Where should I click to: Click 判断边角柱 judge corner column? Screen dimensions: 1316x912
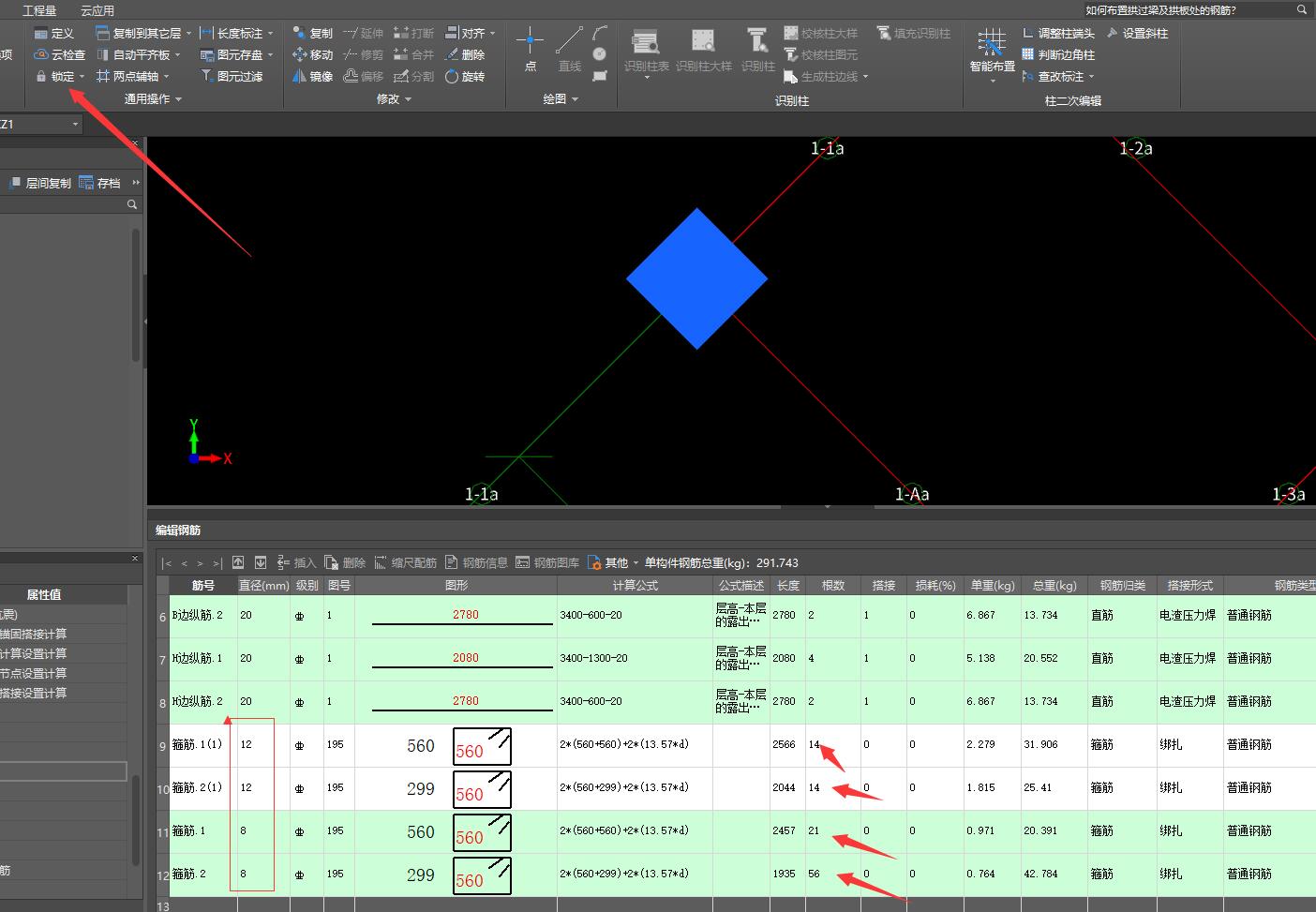pos(1058,55)
